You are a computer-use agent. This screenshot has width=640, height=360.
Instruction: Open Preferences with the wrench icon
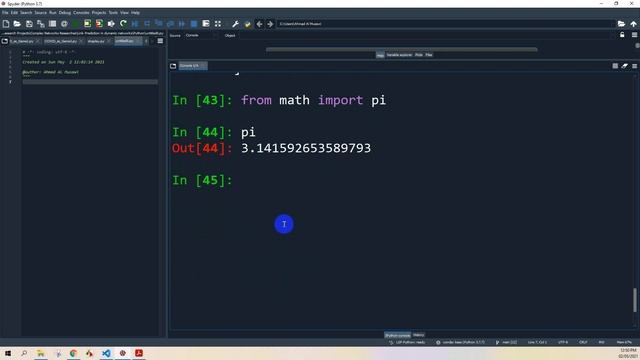pos(236,24)
